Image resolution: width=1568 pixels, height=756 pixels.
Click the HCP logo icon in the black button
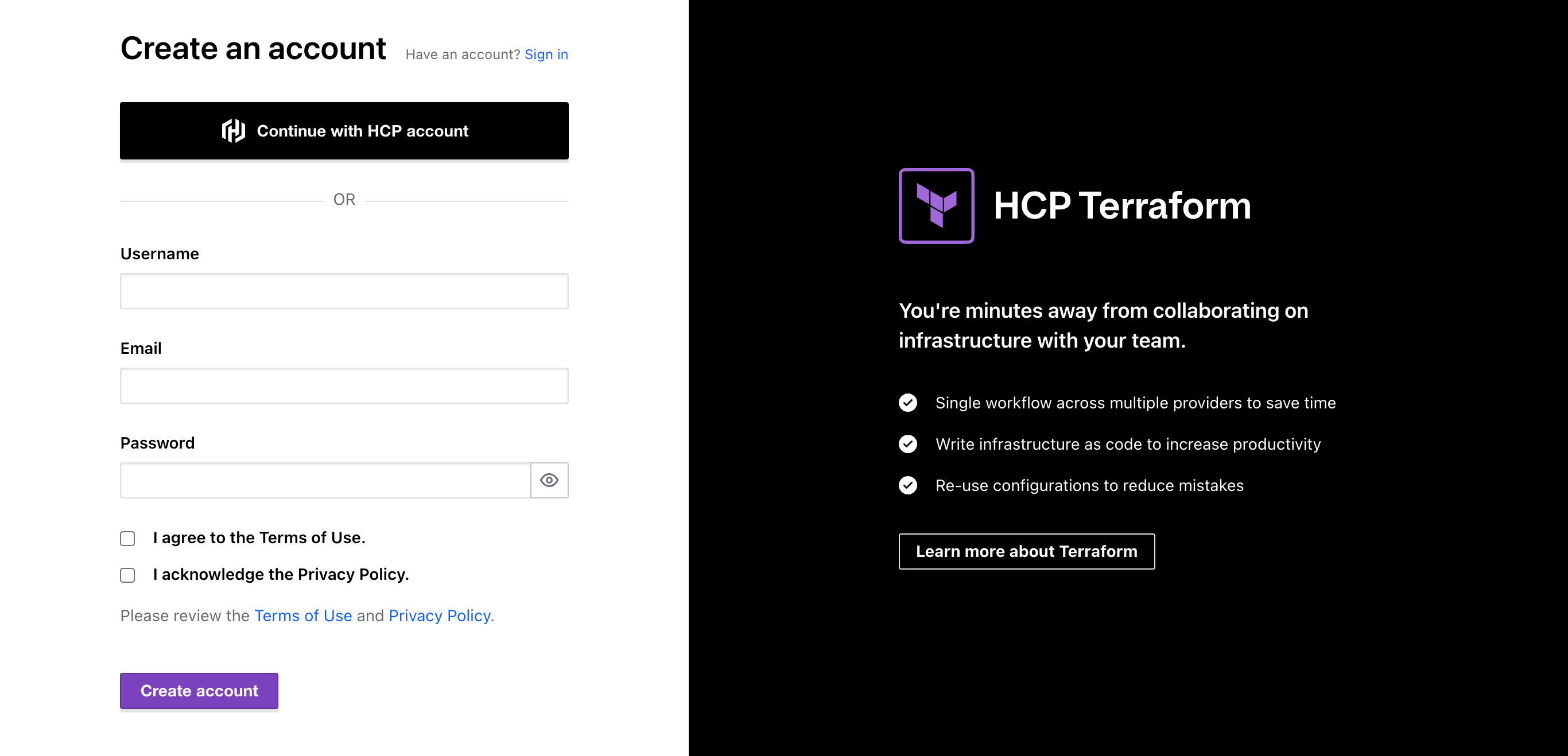(x=233, y=131)
